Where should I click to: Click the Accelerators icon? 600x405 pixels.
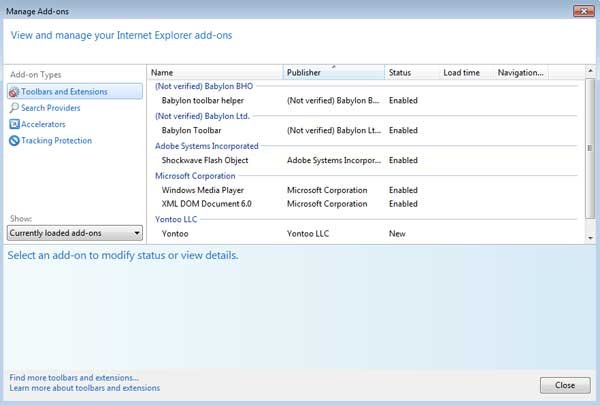coord(14,124)
